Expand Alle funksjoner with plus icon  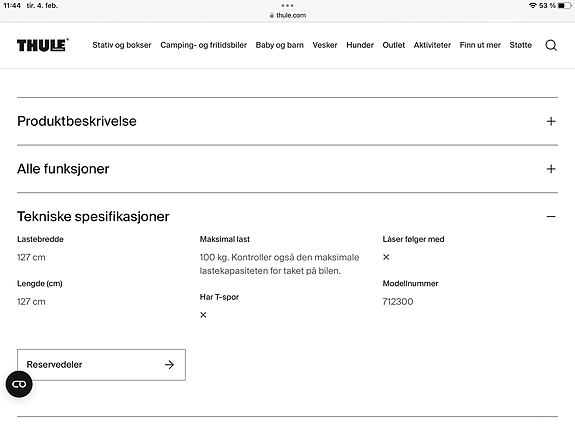(x=551, y=169)
